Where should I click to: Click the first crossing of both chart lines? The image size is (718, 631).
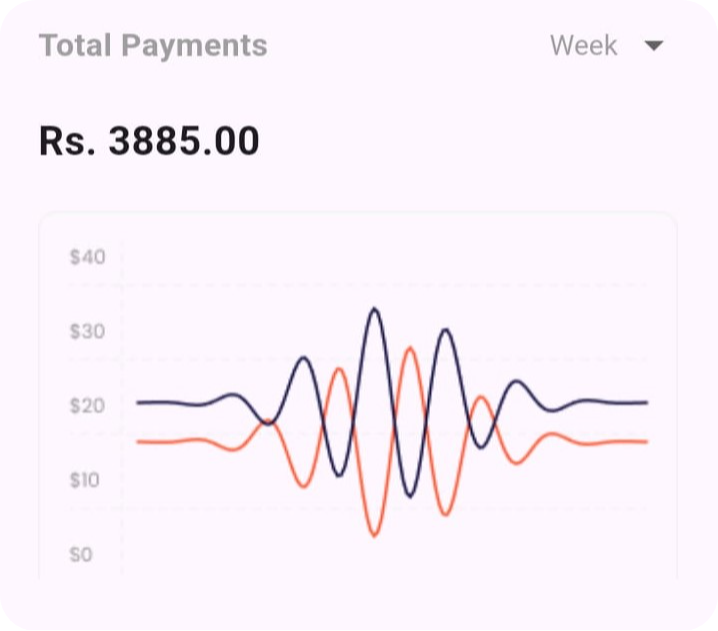coord(269,423)
